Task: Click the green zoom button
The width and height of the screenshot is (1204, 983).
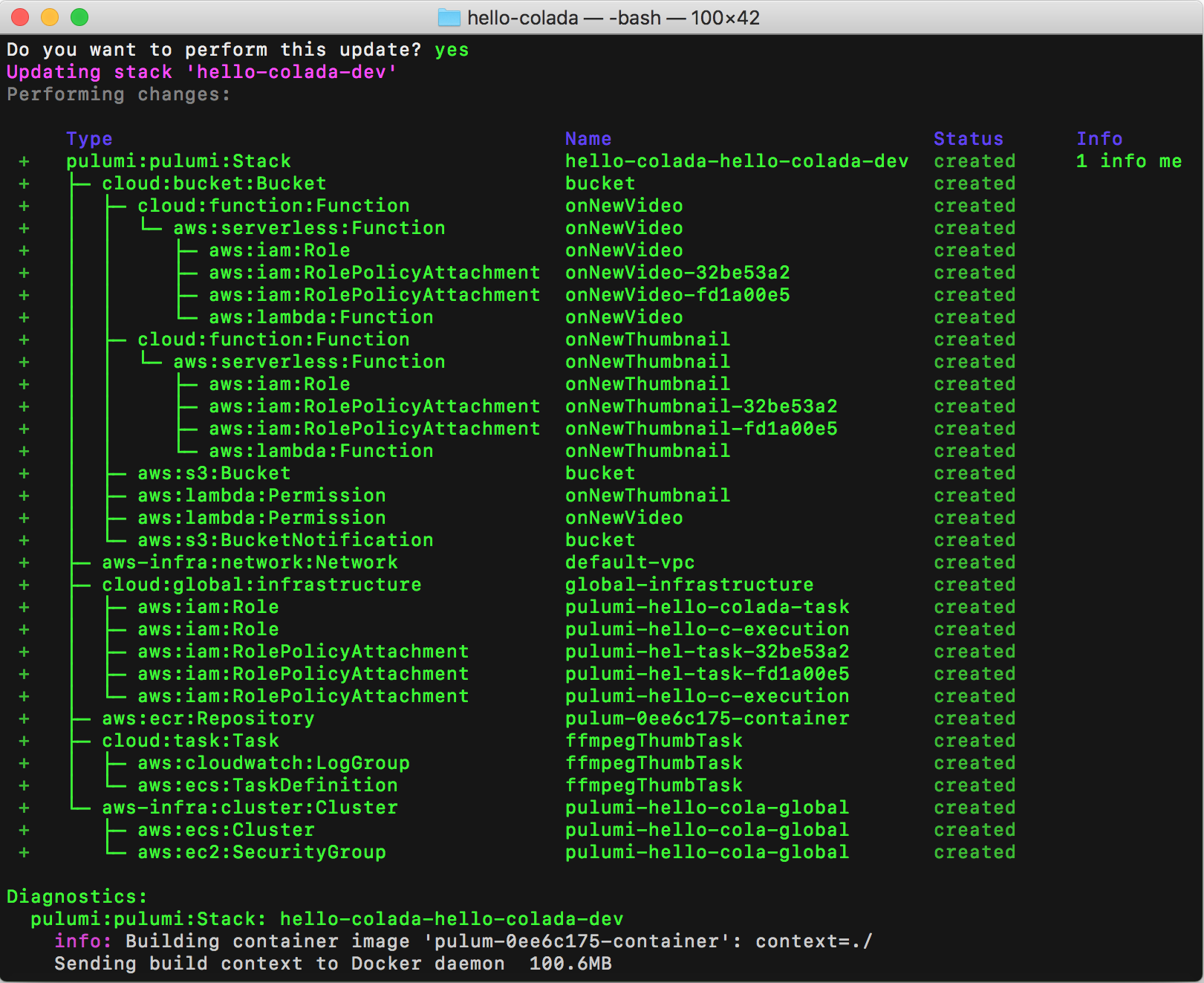Action: tap(79, 17)
